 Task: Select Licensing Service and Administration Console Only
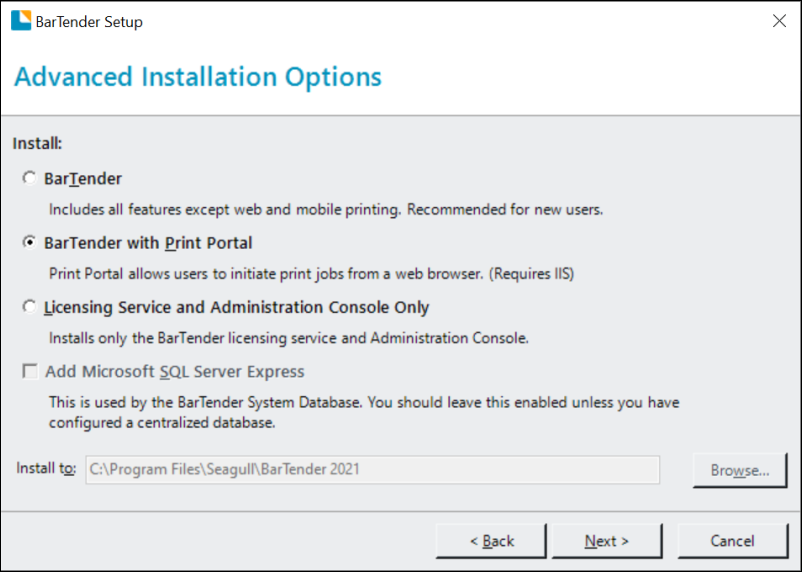pyautogui.click(x=29, y=307)
